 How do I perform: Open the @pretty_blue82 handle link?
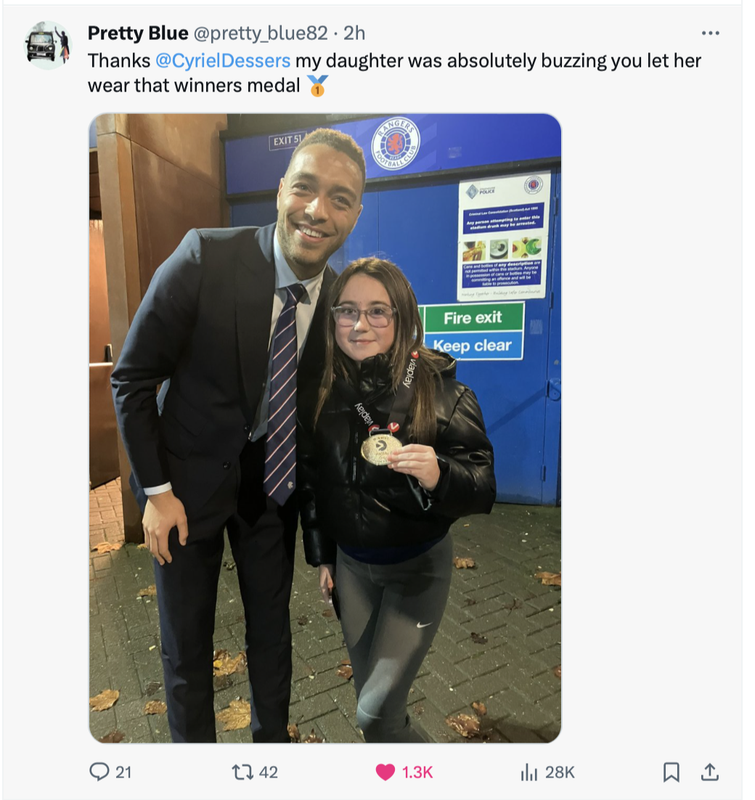[261, 33]
